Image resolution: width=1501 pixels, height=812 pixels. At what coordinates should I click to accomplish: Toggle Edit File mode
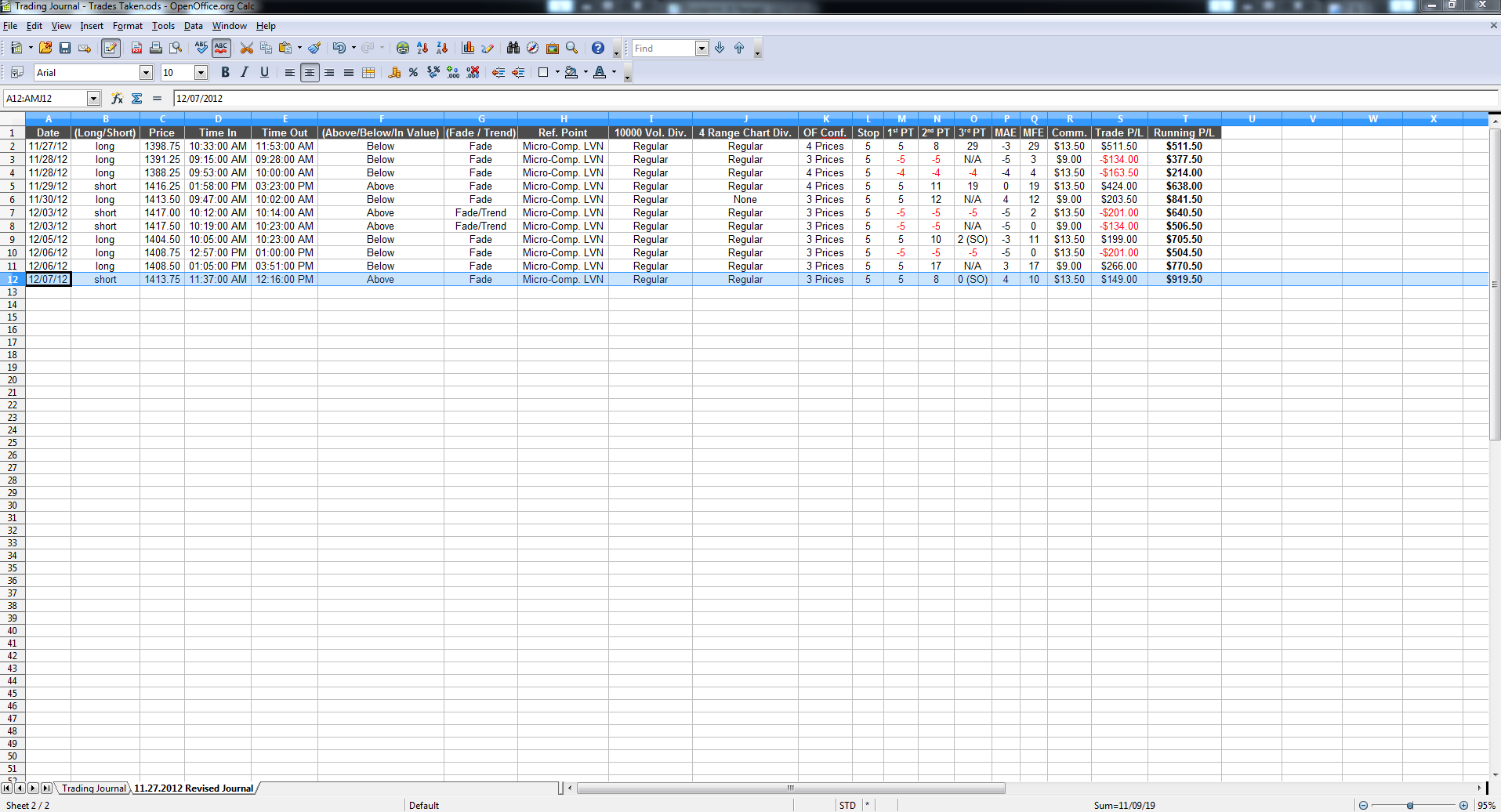pyautogui.click(x=111, y=48)
